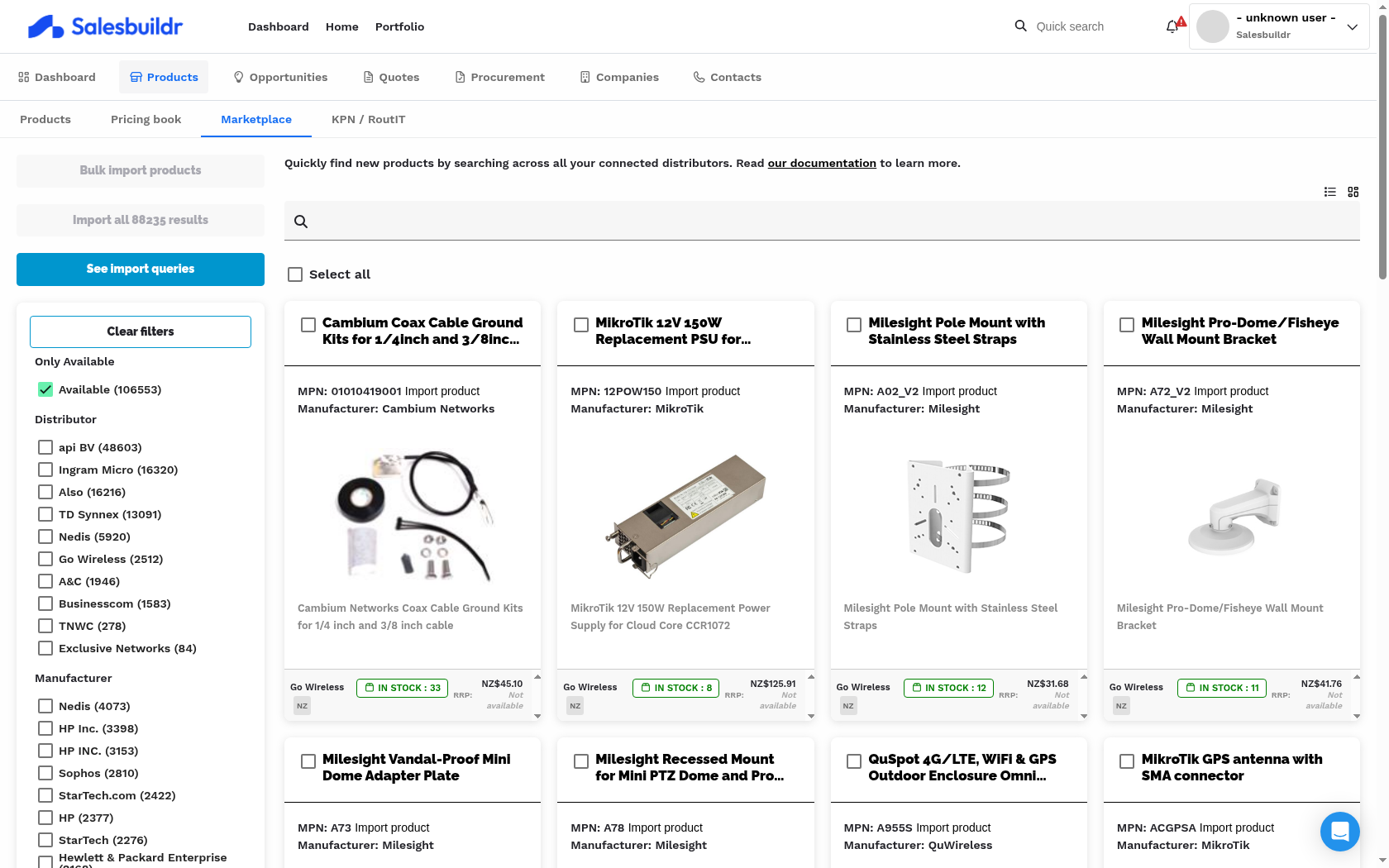1389x868 pixels.
Task: Click NZ tag on Pro-Dome bracket card
Action: [x=1121, y=706]
